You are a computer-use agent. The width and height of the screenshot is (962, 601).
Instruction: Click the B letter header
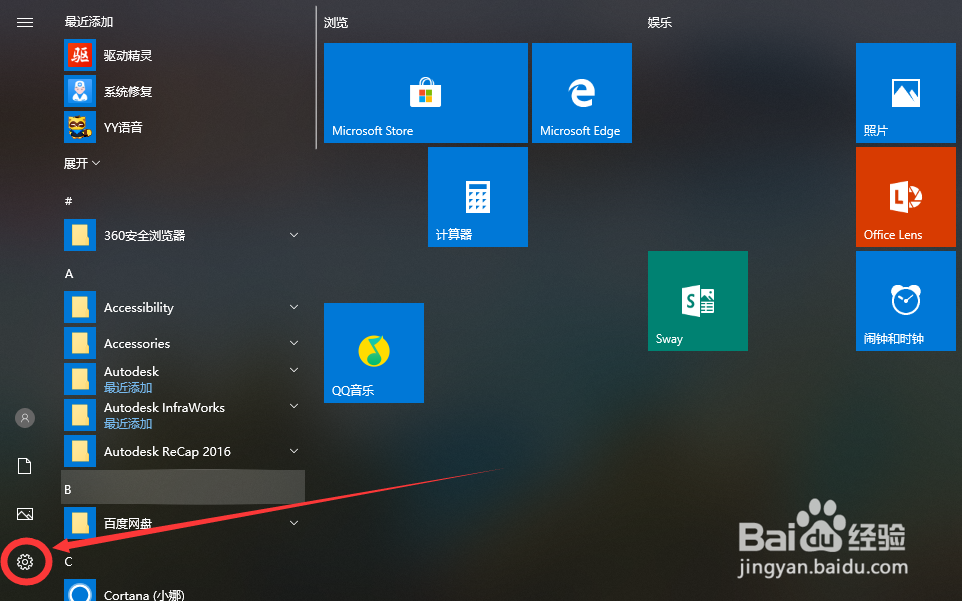[x=183, y=488]
